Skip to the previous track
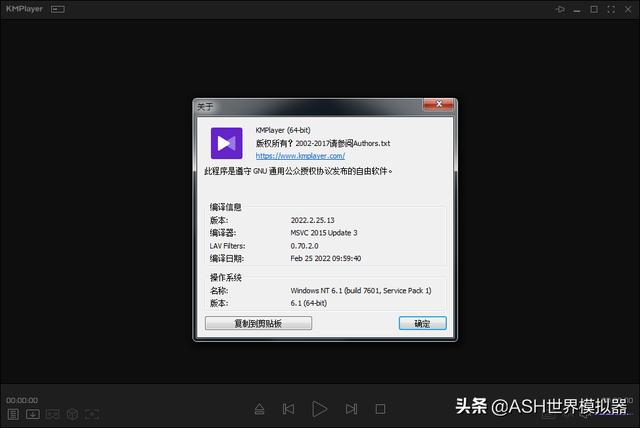Image resolution: width=640 pixels, height=428 pixels. (x=288, y=408)
